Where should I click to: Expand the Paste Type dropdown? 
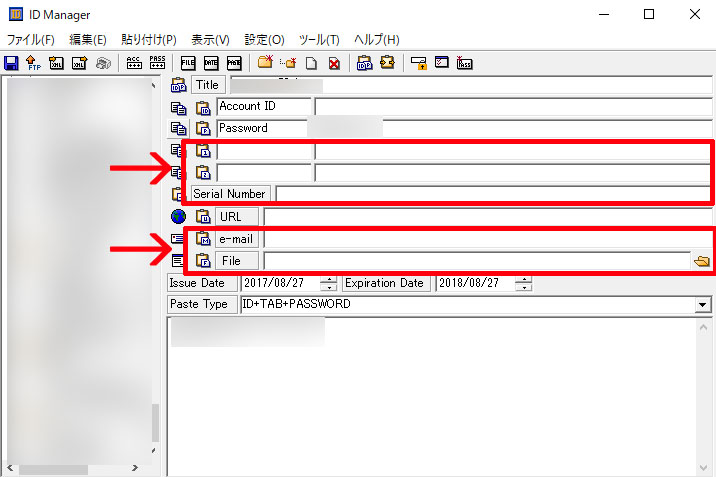click(703, 304)
